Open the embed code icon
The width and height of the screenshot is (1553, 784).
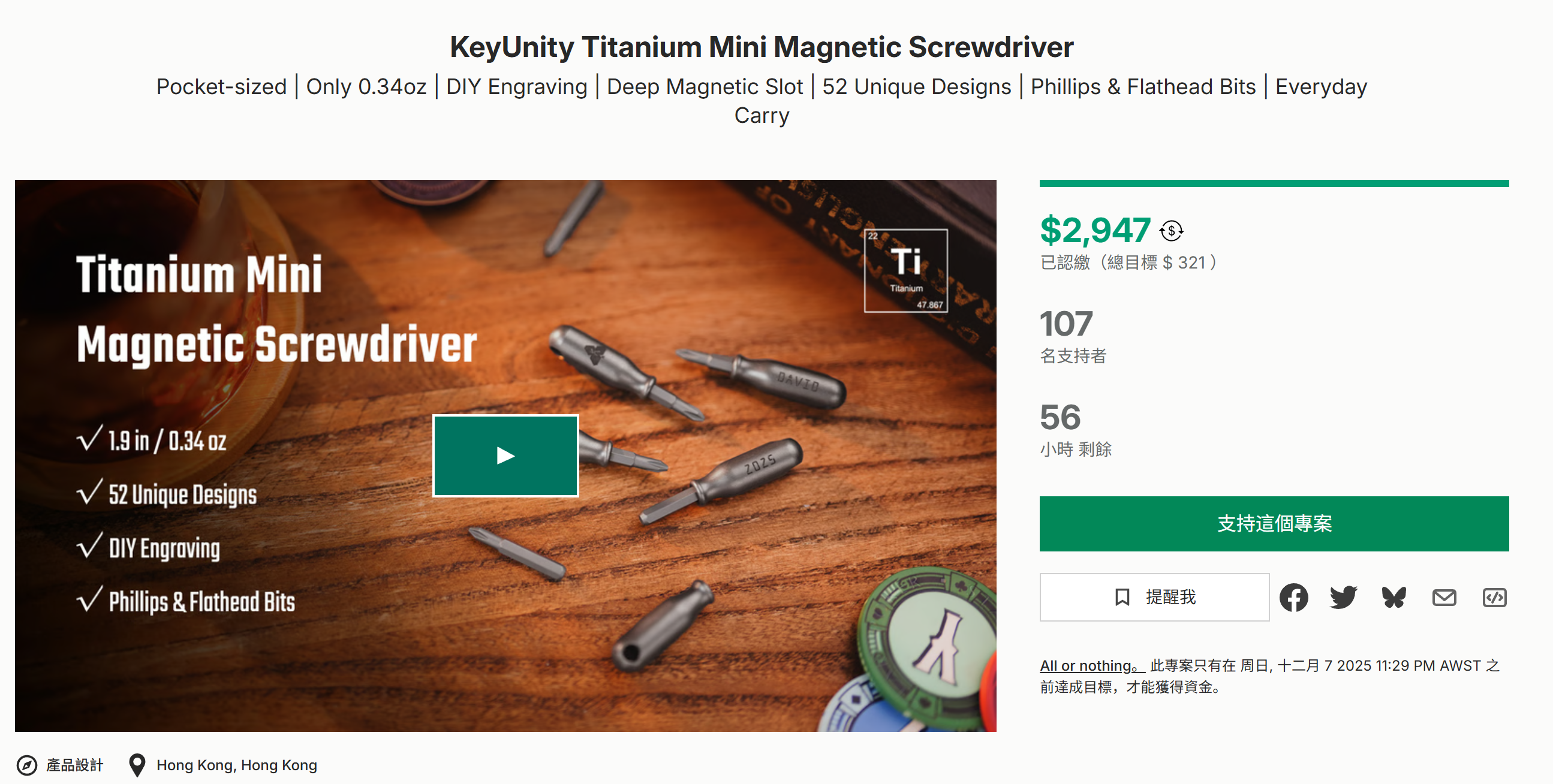1494,597
